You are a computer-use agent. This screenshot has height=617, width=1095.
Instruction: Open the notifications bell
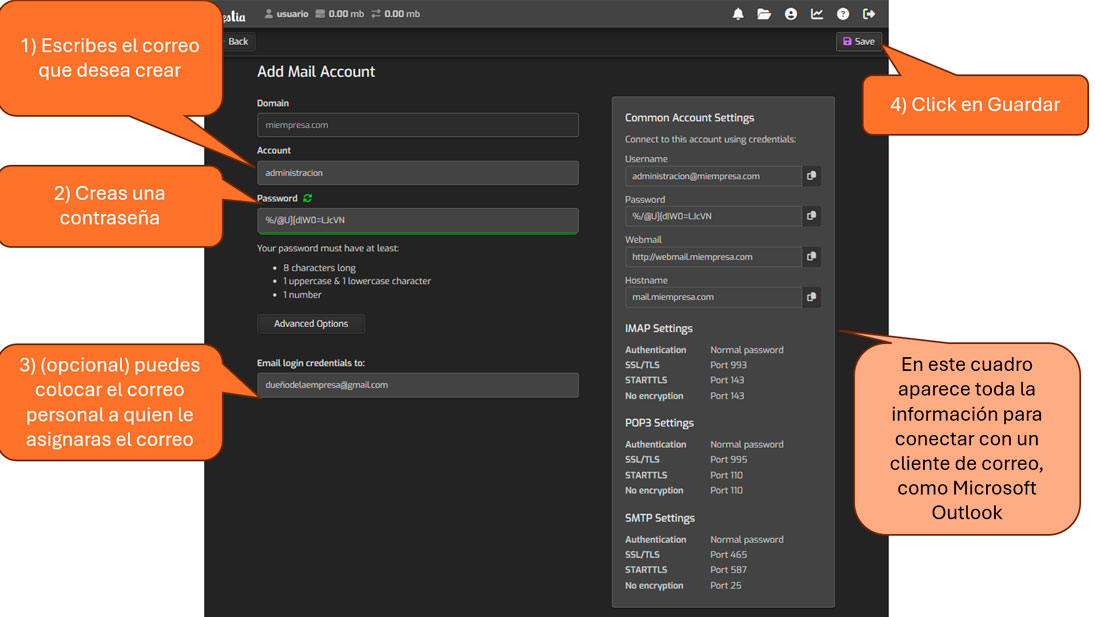[737, 14]
